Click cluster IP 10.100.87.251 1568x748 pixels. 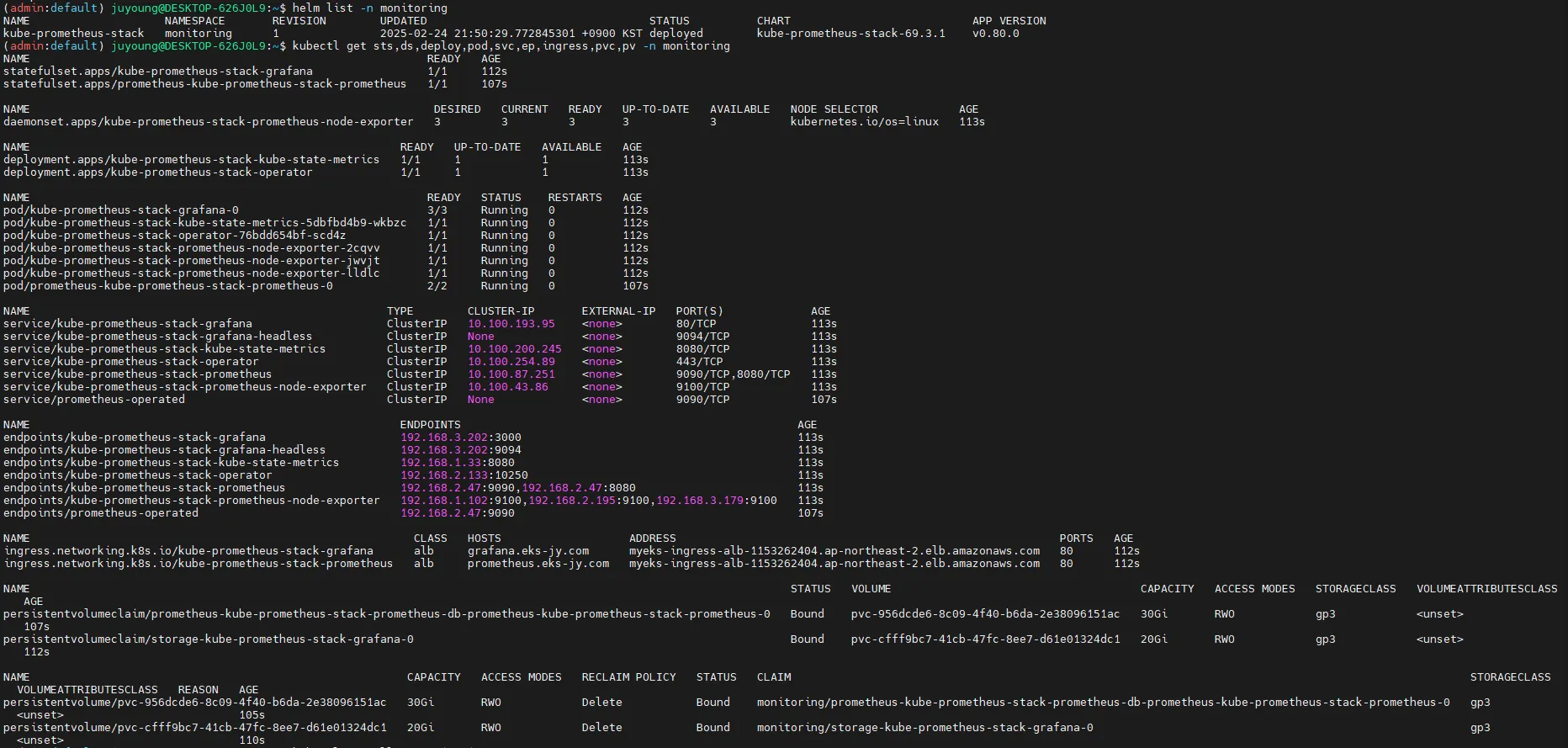pos(511,374)
